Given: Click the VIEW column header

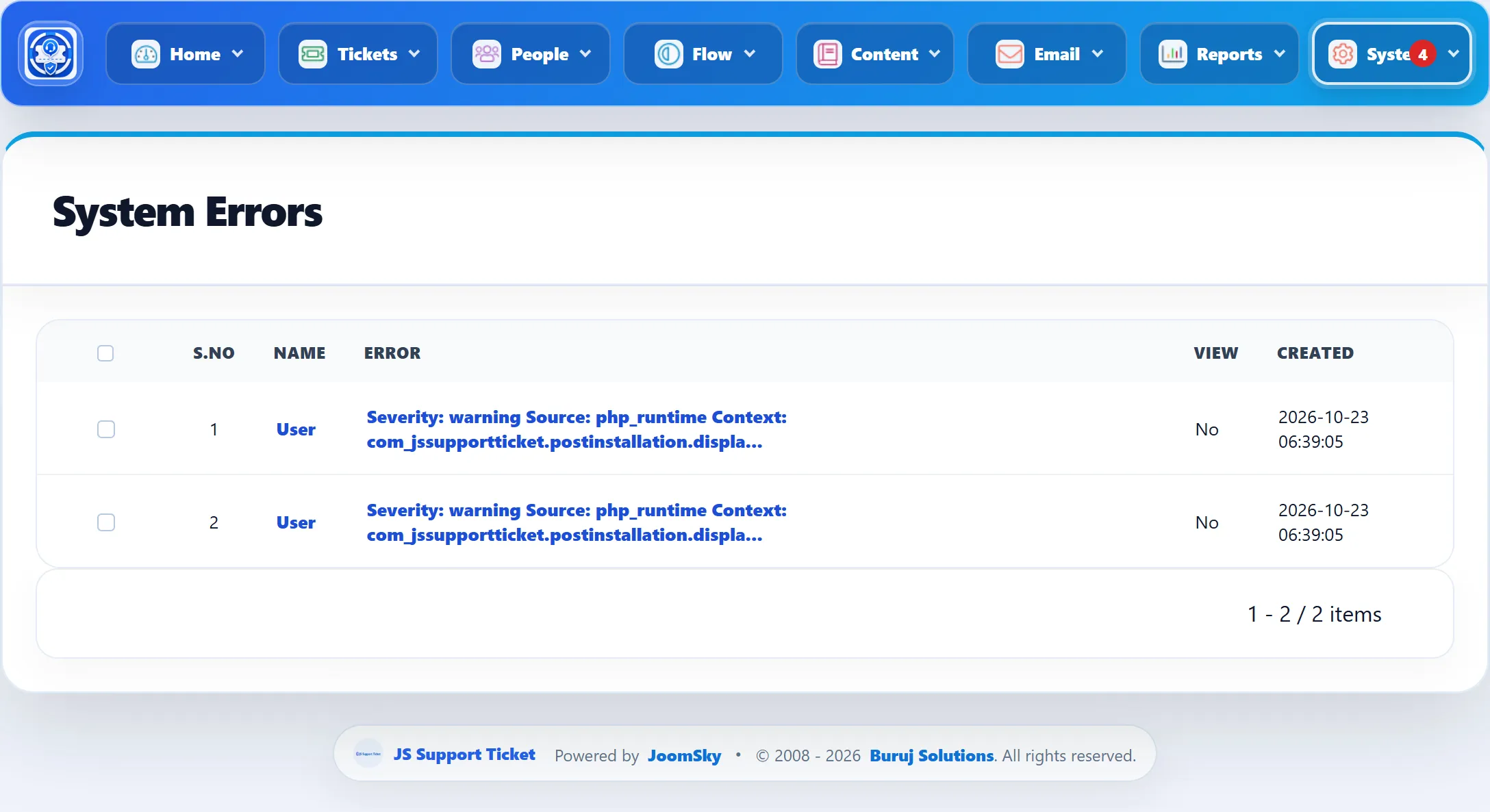Looking at the screenshot, I should tap(1216, 353).
